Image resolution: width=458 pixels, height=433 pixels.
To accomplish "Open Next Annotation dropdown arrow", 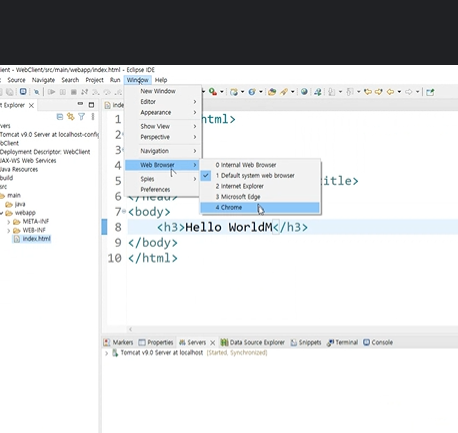I will click(x=340, y=92).
